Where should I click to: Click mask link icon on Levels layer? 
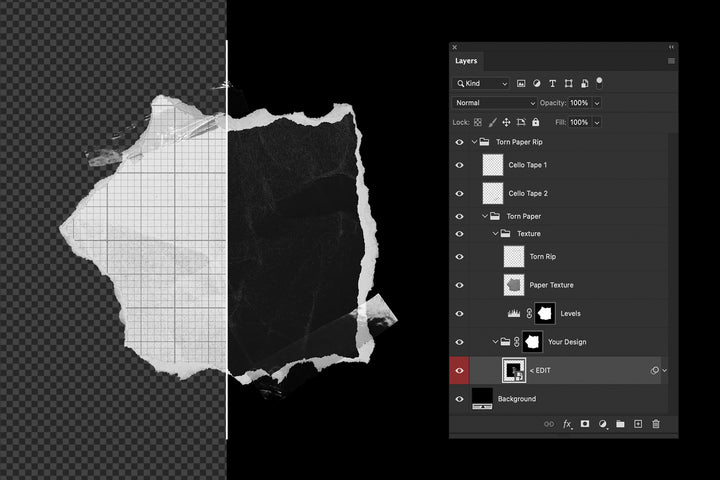tap(529, 314)
